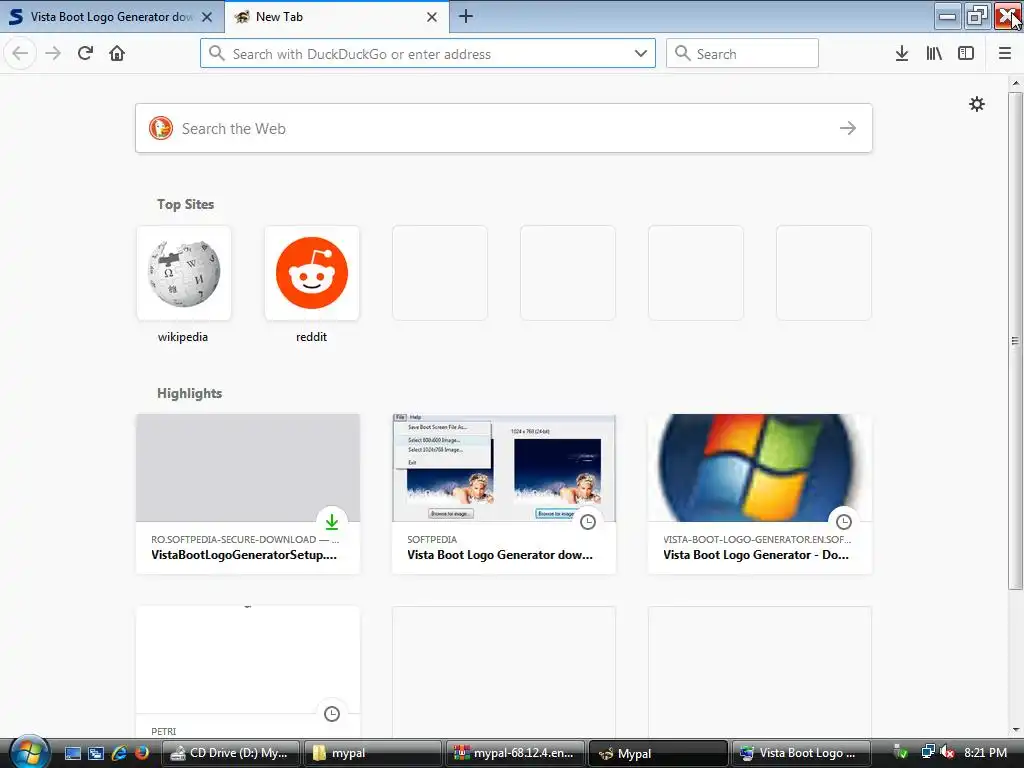Focus the address bar input
Screen dimensions: 1024x768
click(x=428, y=54)
